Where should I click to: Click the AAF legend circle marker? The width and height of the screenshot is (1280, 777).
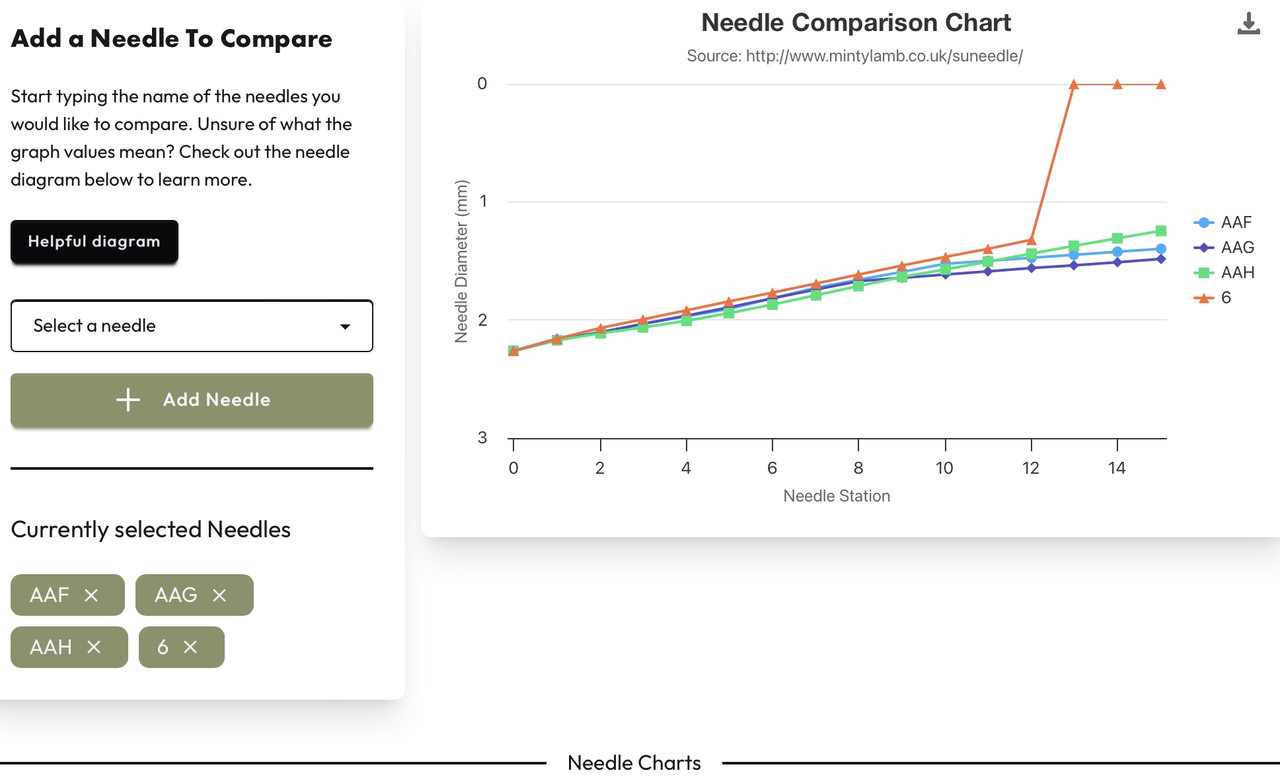click(1204, 223)
